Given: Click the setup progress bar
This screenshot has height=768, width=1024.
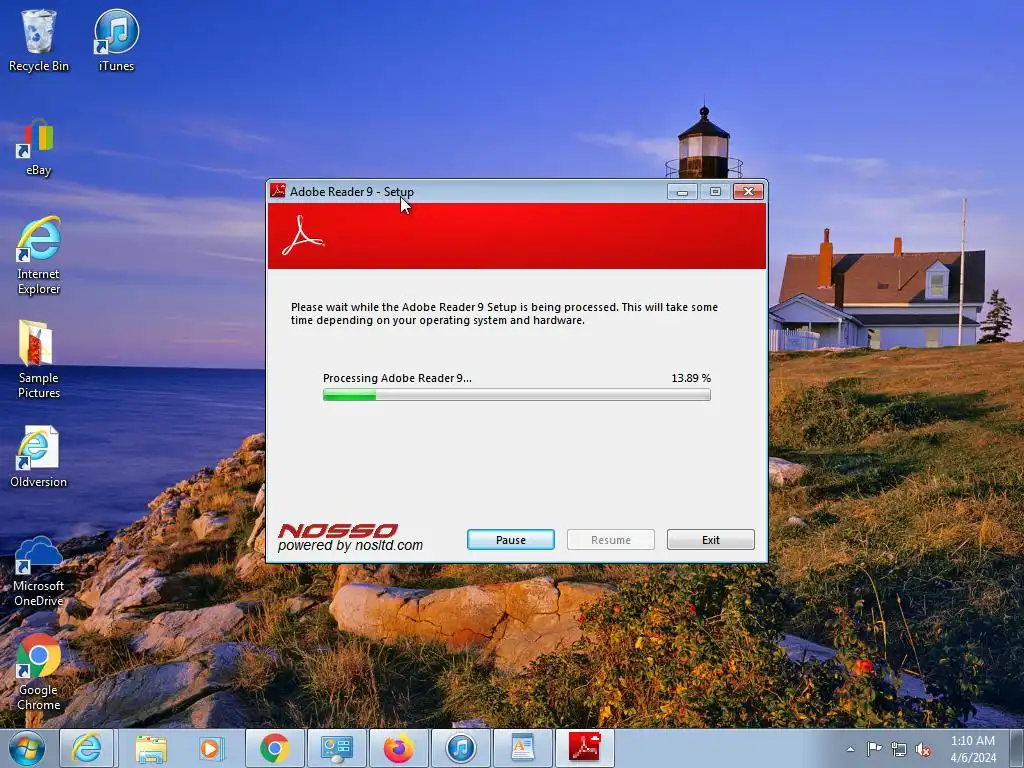Looking at the screenshot, I should 517,394.
